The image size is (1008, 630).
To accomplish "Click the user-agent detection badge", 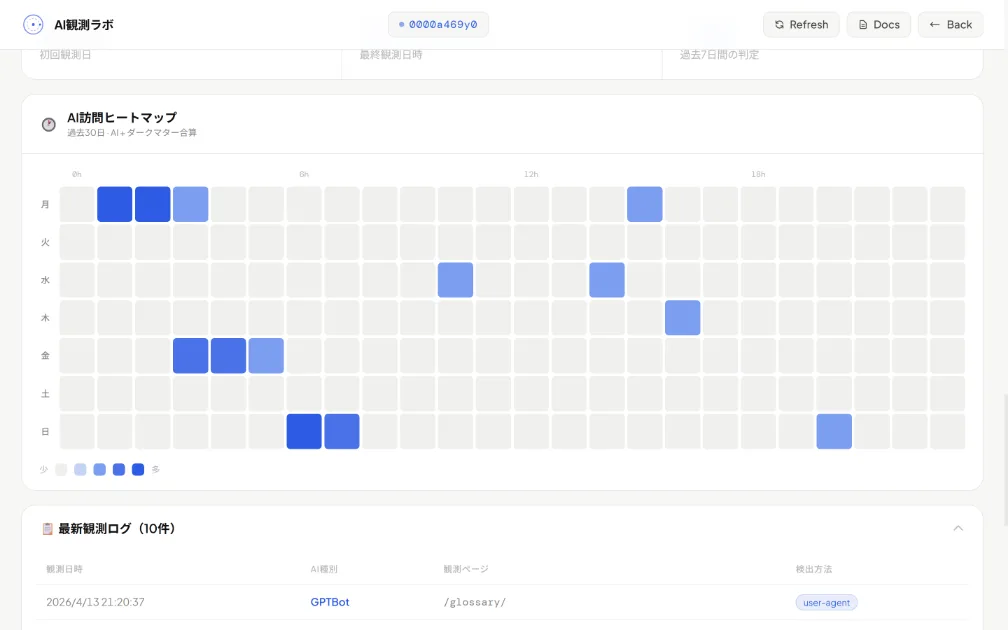I will [x=826, y=602].
